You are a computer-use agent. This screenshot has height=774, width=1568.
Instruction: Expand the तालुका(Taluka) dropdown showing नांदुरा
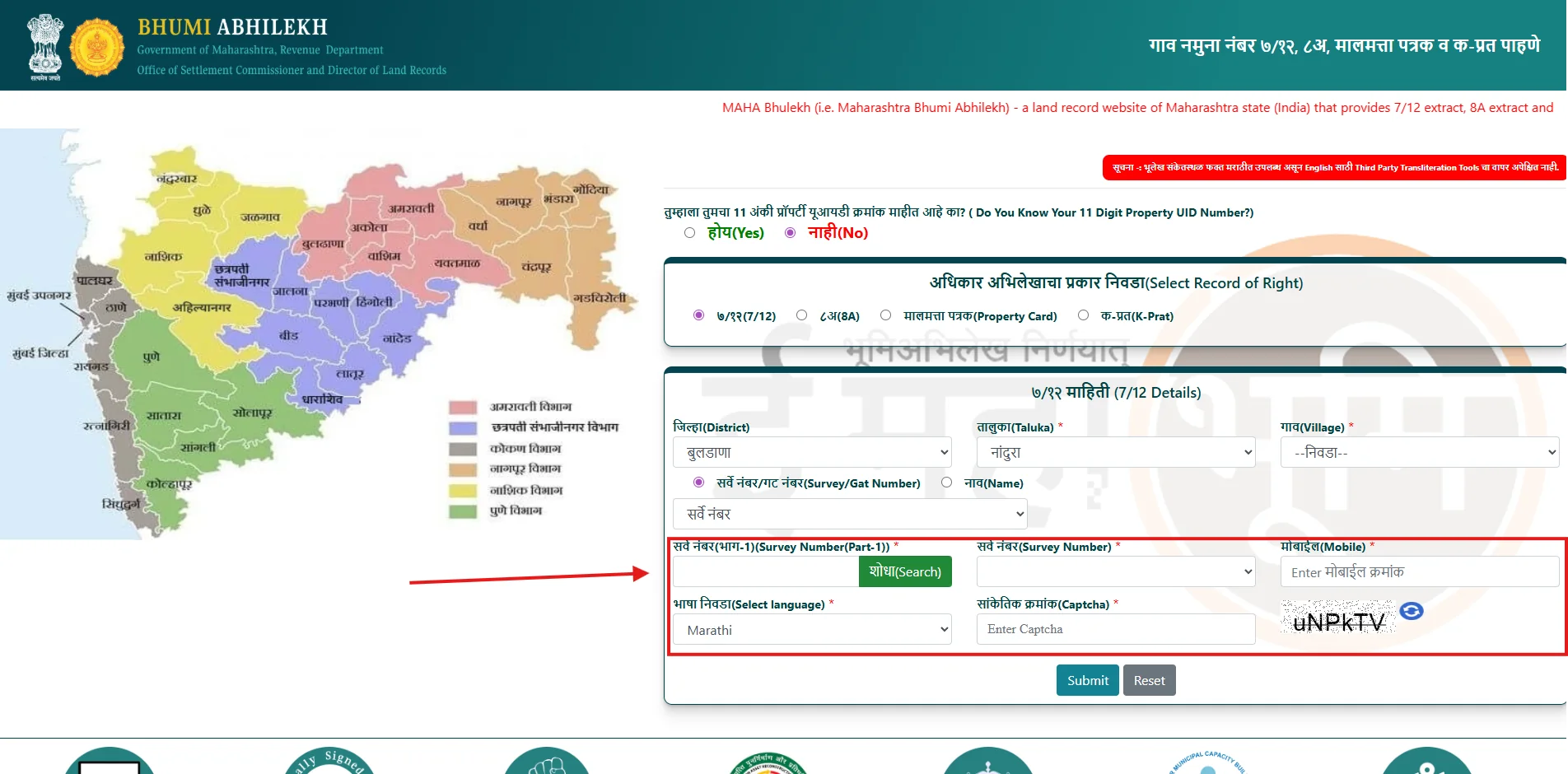click(1115, 452)
